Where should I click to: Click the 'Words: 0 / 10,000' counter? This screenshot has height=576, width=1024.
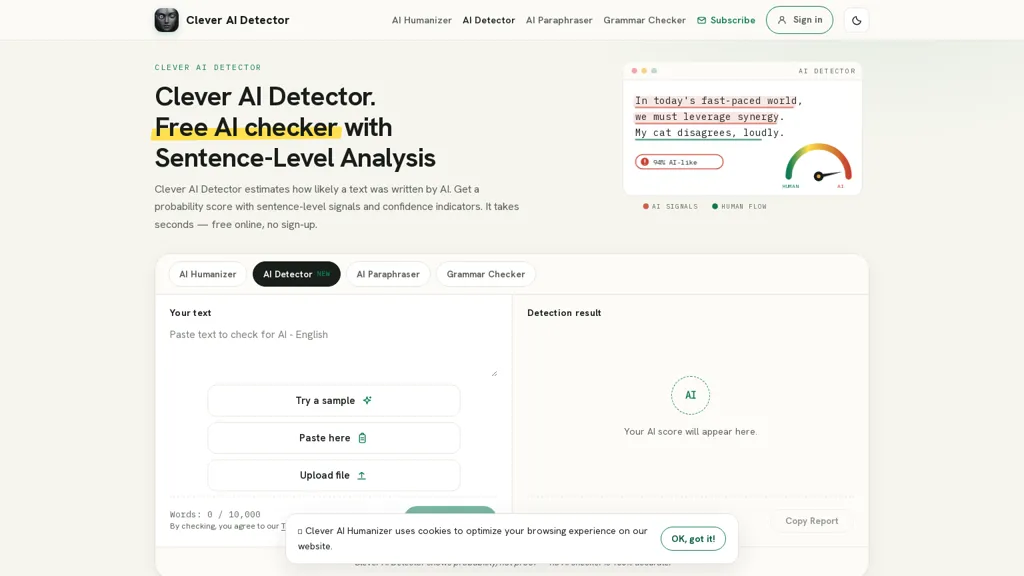(215, 515)
